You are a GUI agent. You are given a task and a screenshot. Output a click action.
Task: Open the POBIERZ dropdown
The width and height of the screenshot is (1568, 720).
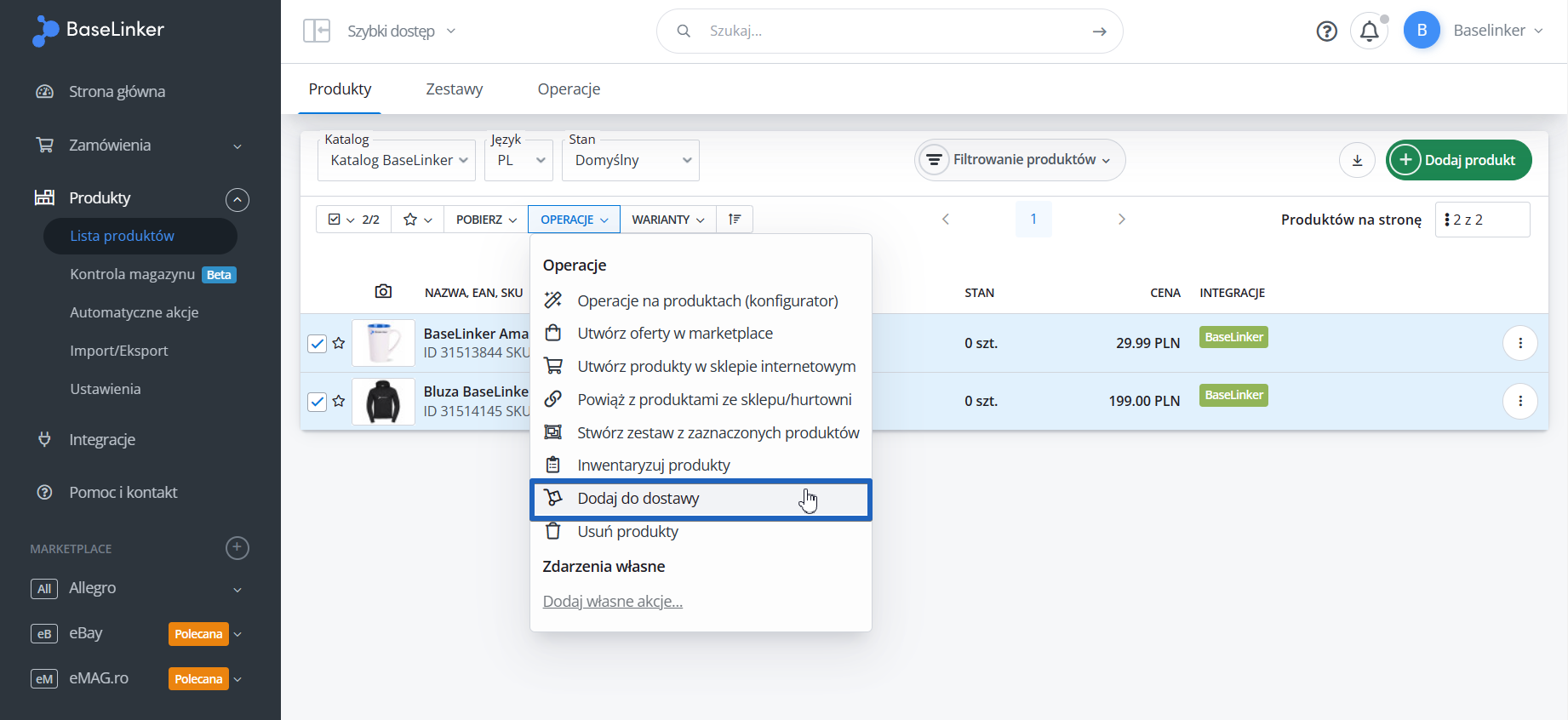(x=486, y=220)
